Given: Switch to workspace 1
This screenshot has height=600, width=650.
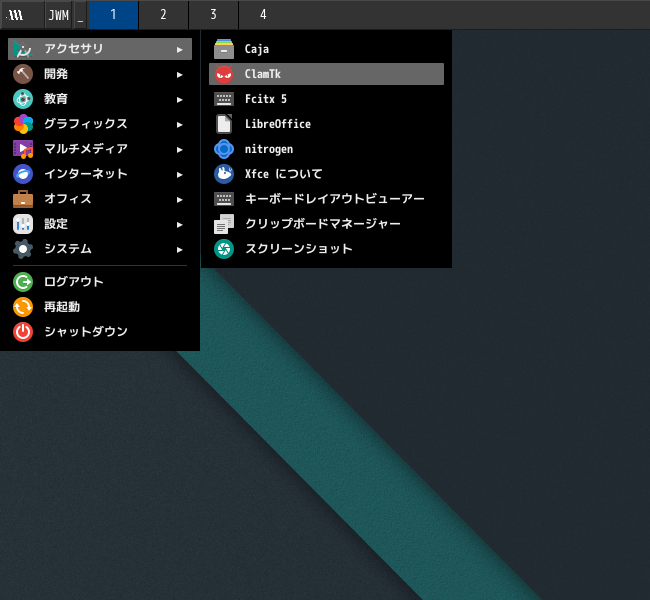Looking at the screenshot, I should [x=113, y=15].
